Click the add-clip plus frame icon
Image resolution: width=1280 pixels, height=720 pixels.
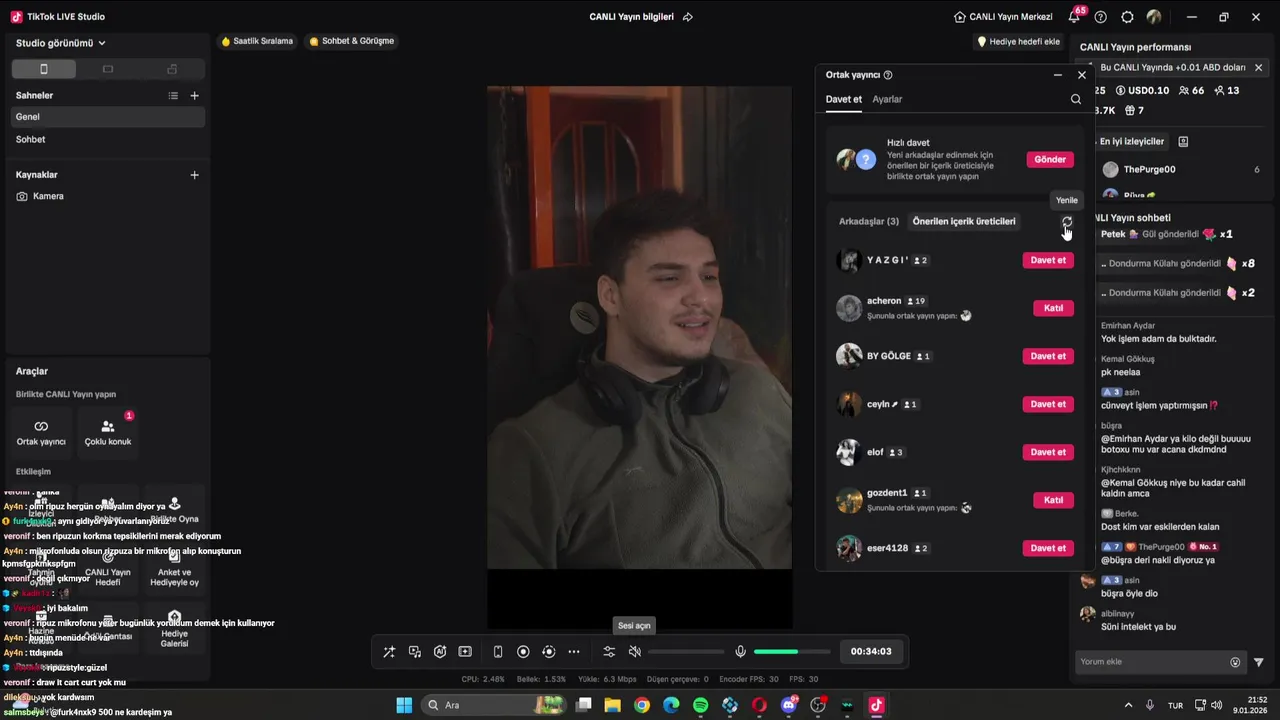coord(465,652)
